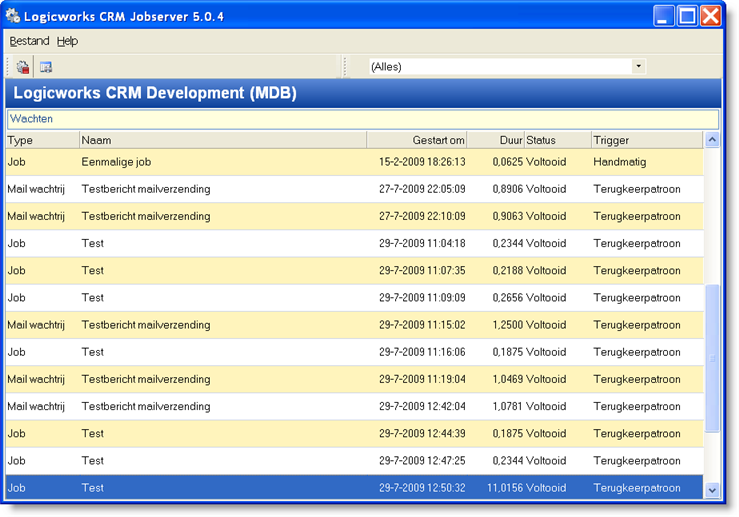The image size is (739, 517).
Task: Close the Jobserver window
Action: pos(710,16)
